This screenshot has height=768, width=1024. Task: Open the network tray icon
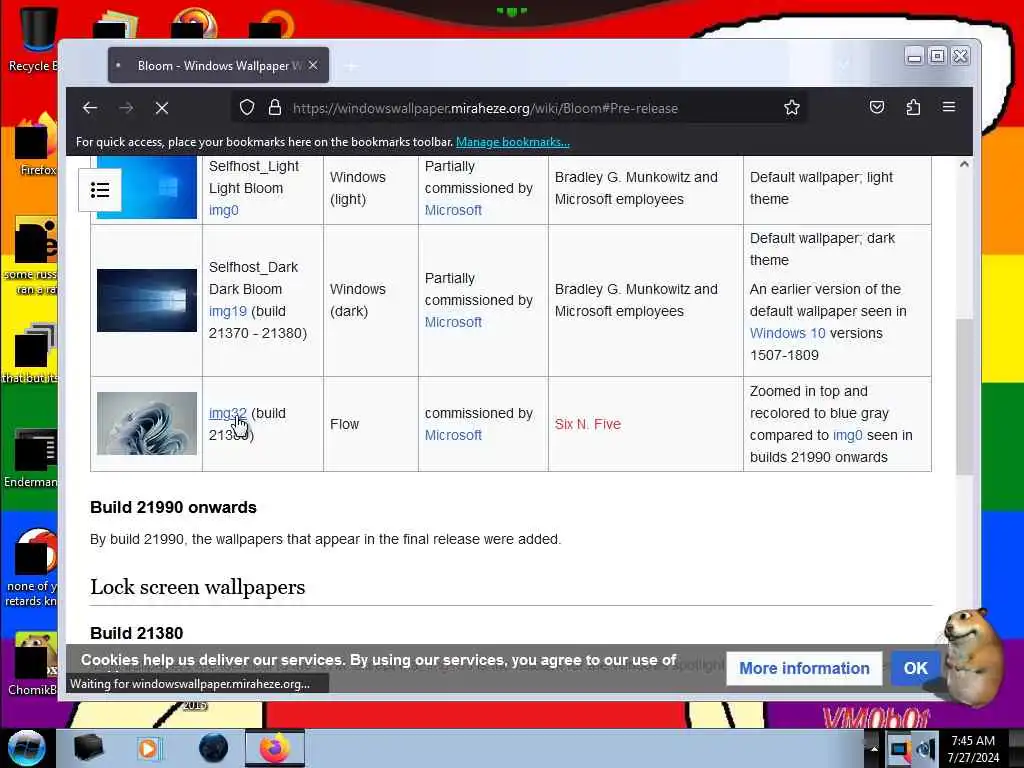(x=899, y=750)
